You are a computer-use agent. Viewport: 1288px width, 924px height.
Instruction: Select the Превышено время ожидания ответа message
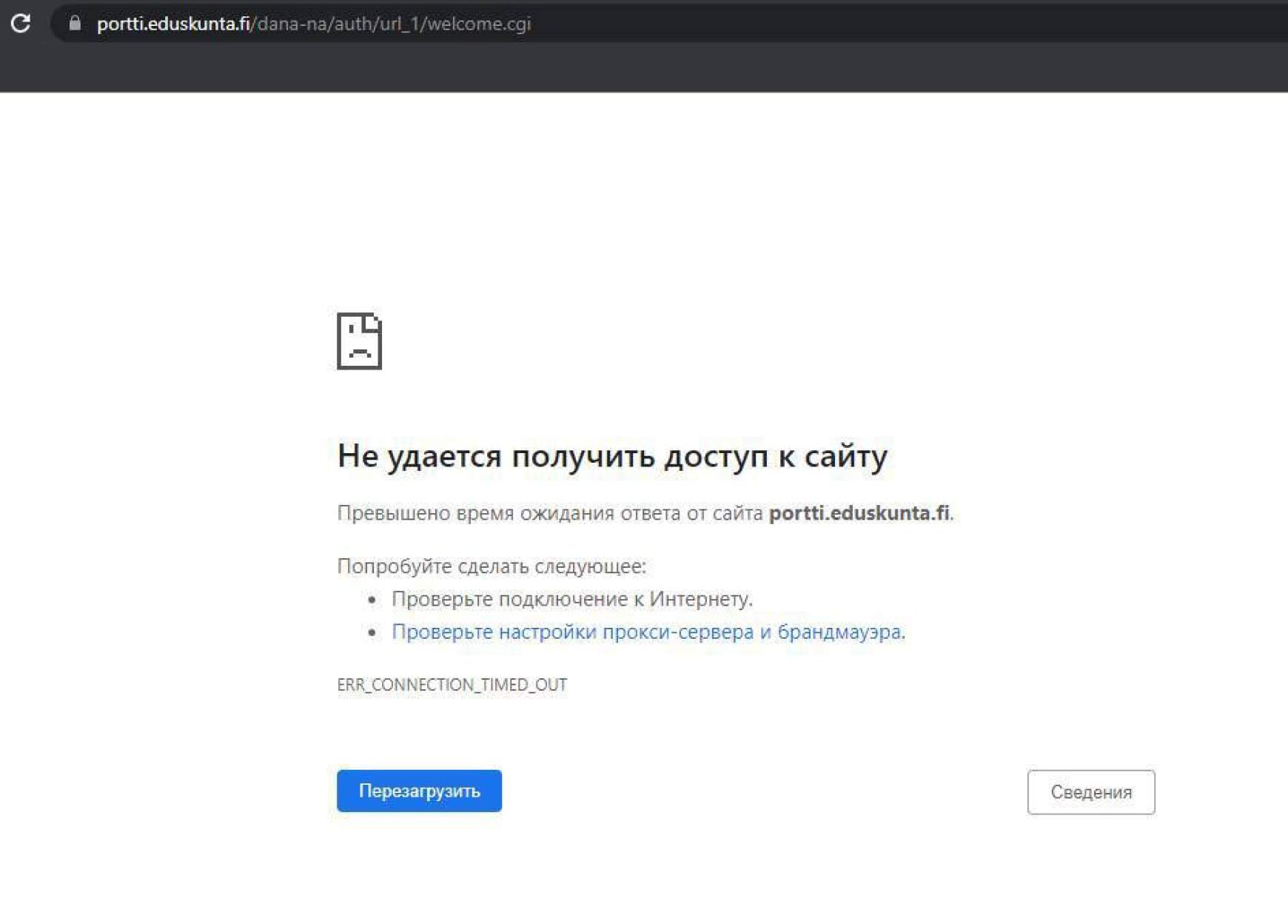645,513
